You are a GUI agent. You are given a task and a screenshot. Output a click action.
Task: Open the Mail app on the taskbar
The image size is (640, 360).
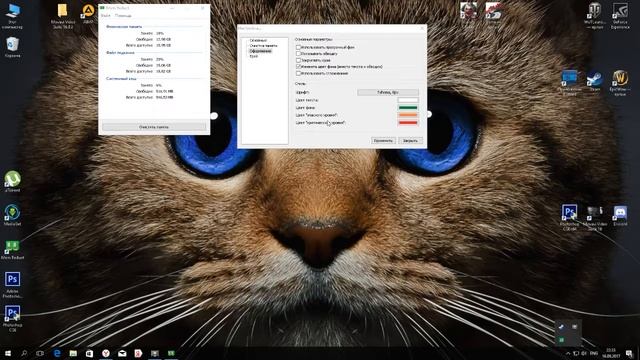[122, 353]
